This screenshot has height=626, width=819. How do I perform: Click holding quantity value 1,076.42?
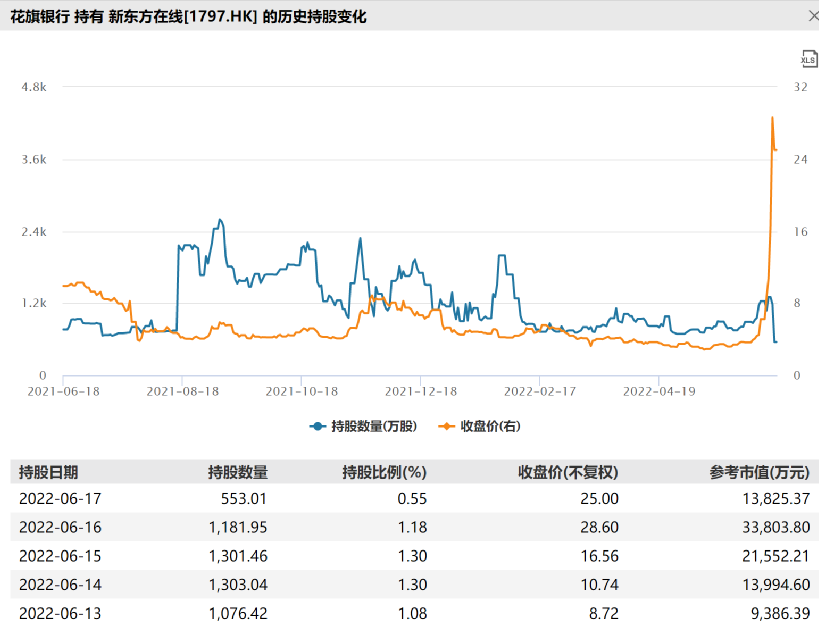click(238, 613)
